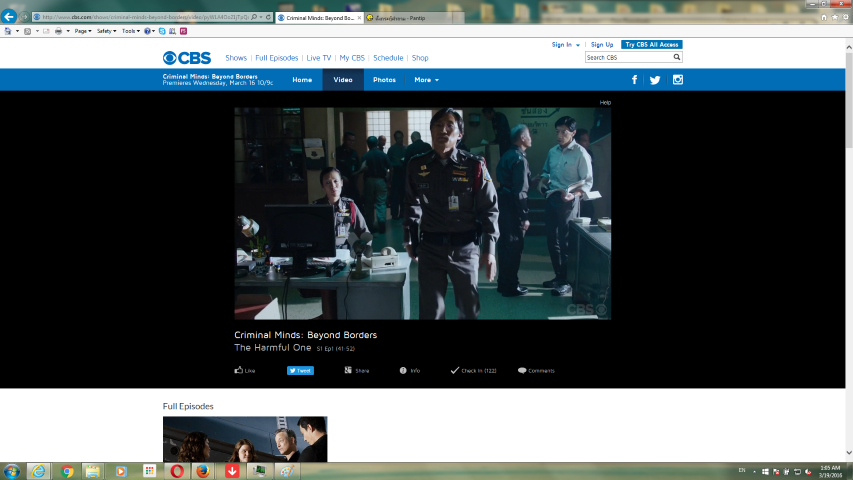This screenshot has height=480, width=853.
Task: Open the Info button below the video
Action: [410, 371]
